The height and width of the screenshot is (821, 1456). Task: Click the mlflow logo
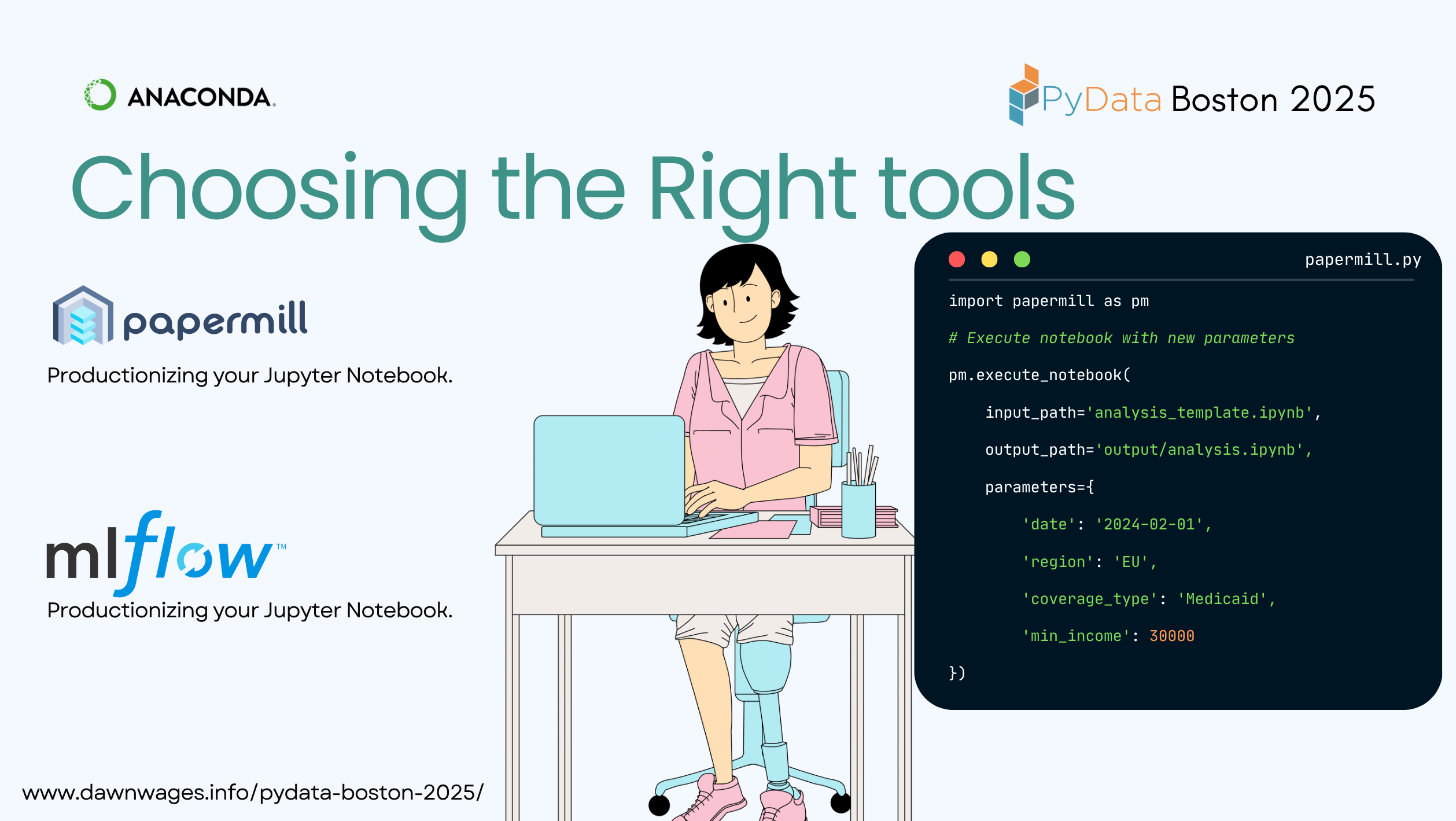pyautogui.click(x=165, y=553)
